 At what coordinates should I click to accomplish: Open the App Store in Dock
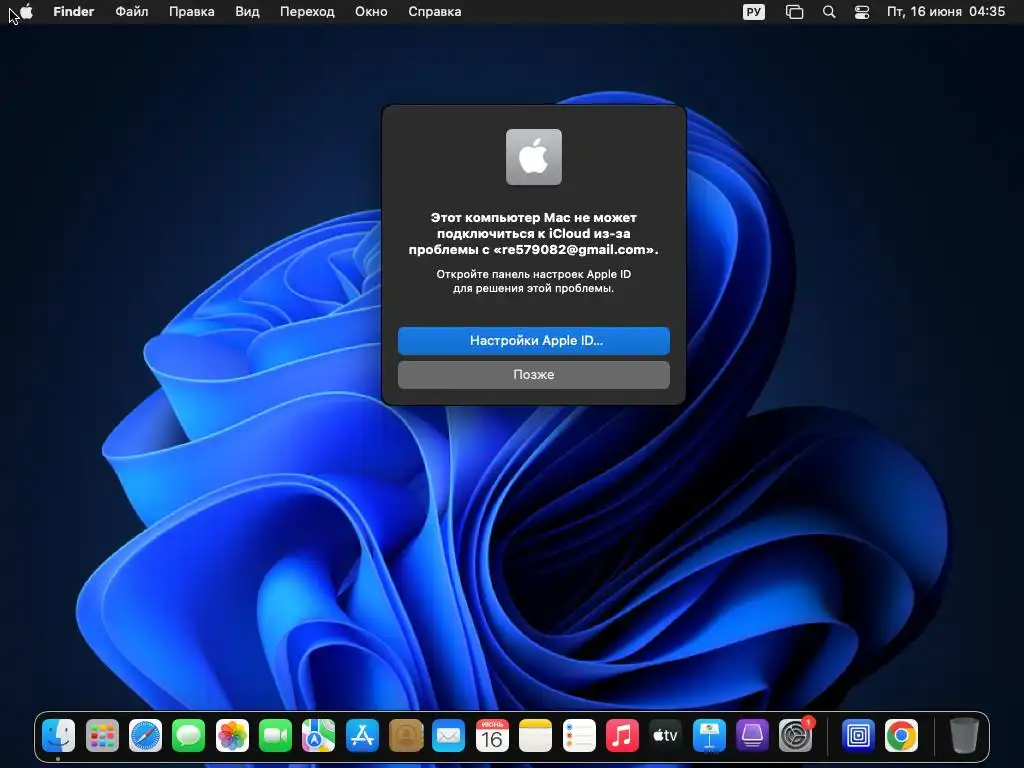pyautogui.click(x=362, y=735)
